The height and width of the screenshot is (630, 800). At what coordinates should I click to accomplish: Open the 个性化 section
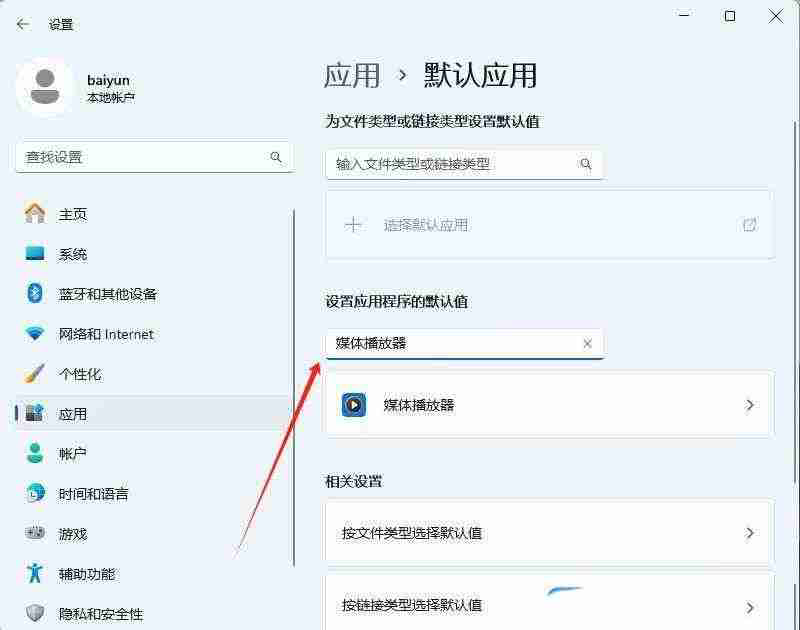click(153, 374)
